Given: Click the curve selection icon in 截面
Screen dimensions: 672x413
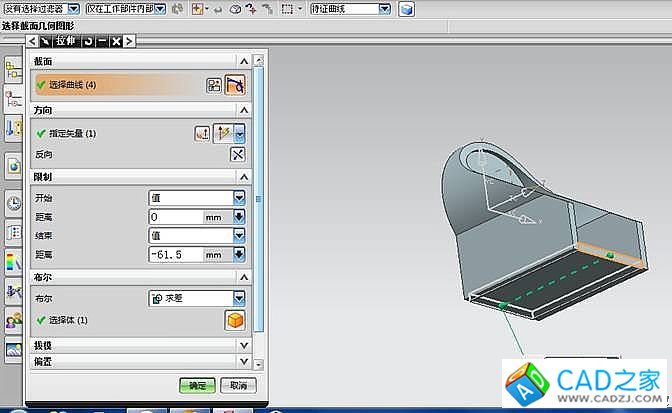Looking at the screenshot, I should pyautogui.click(x=235, y=85).
